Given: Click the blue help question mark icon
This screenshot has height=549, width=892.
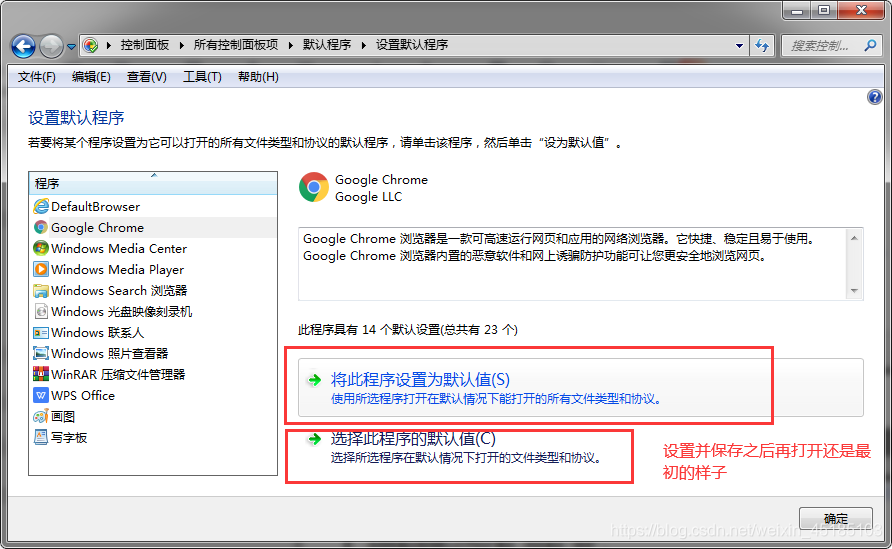Looking at the screenshot, I should pos(874,97).
